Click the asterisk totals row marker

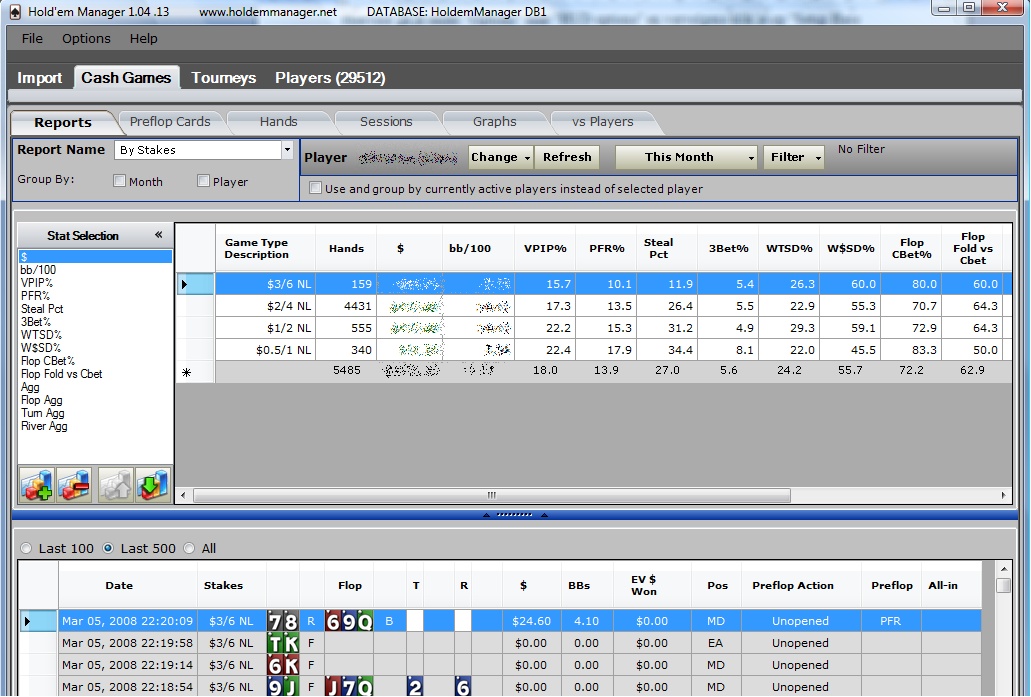coord(186,372)
